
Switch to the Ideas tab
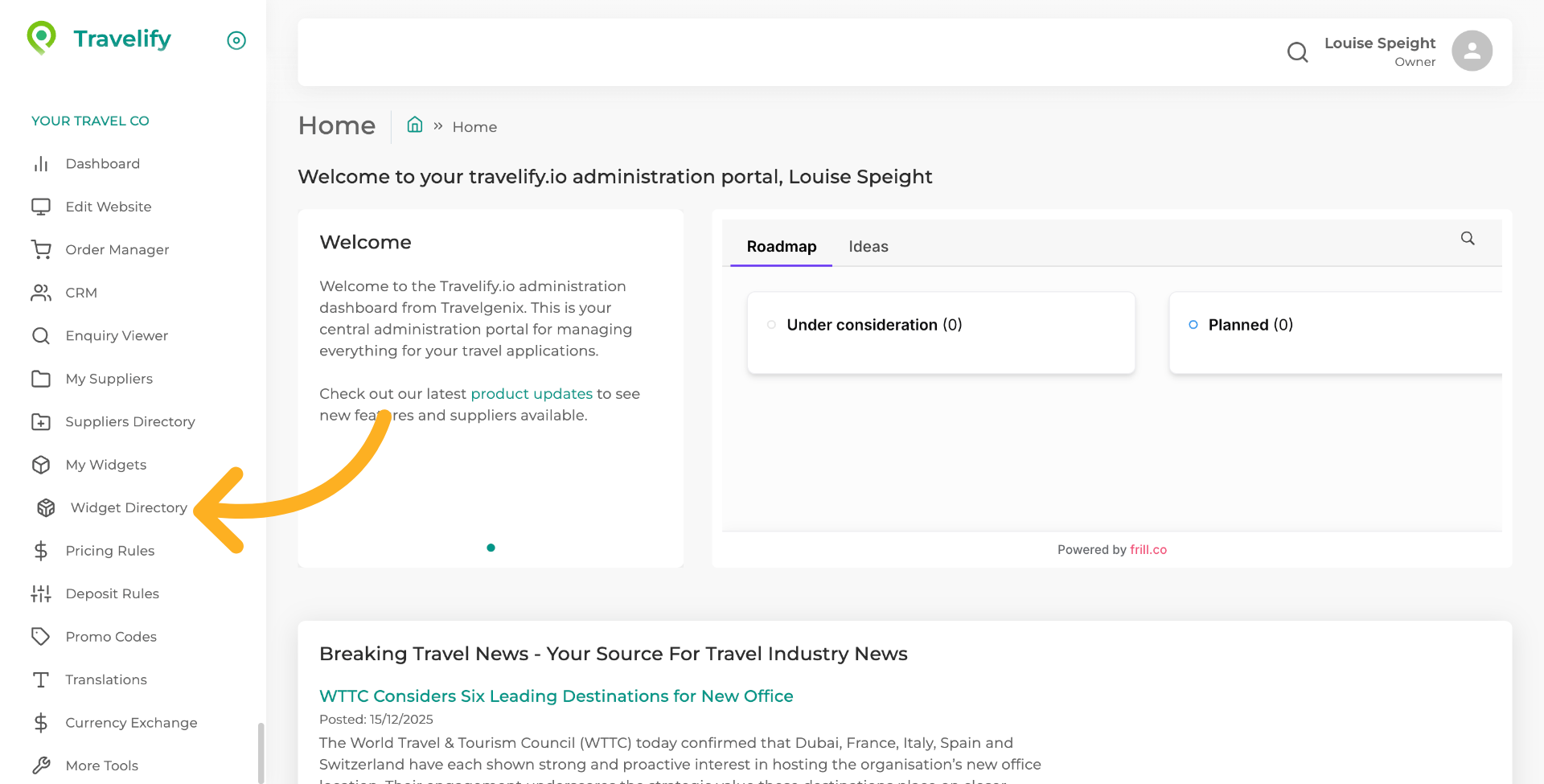tap(868, 247)
